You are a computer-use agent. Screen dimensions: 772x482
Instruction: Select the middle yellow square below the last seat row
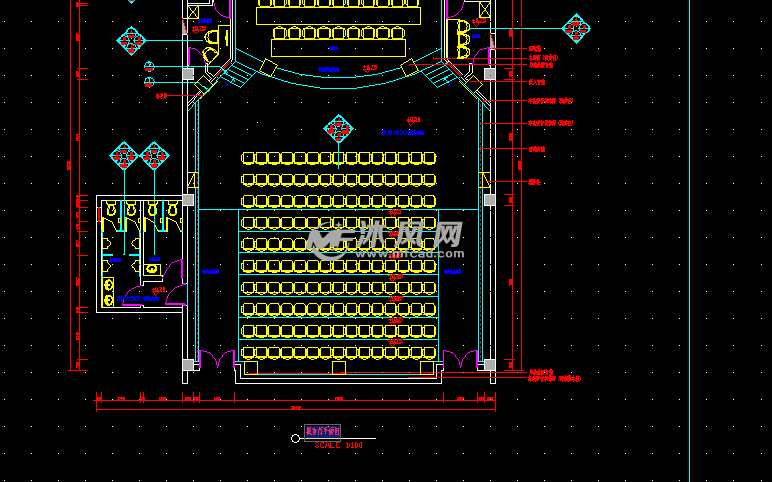339,368
